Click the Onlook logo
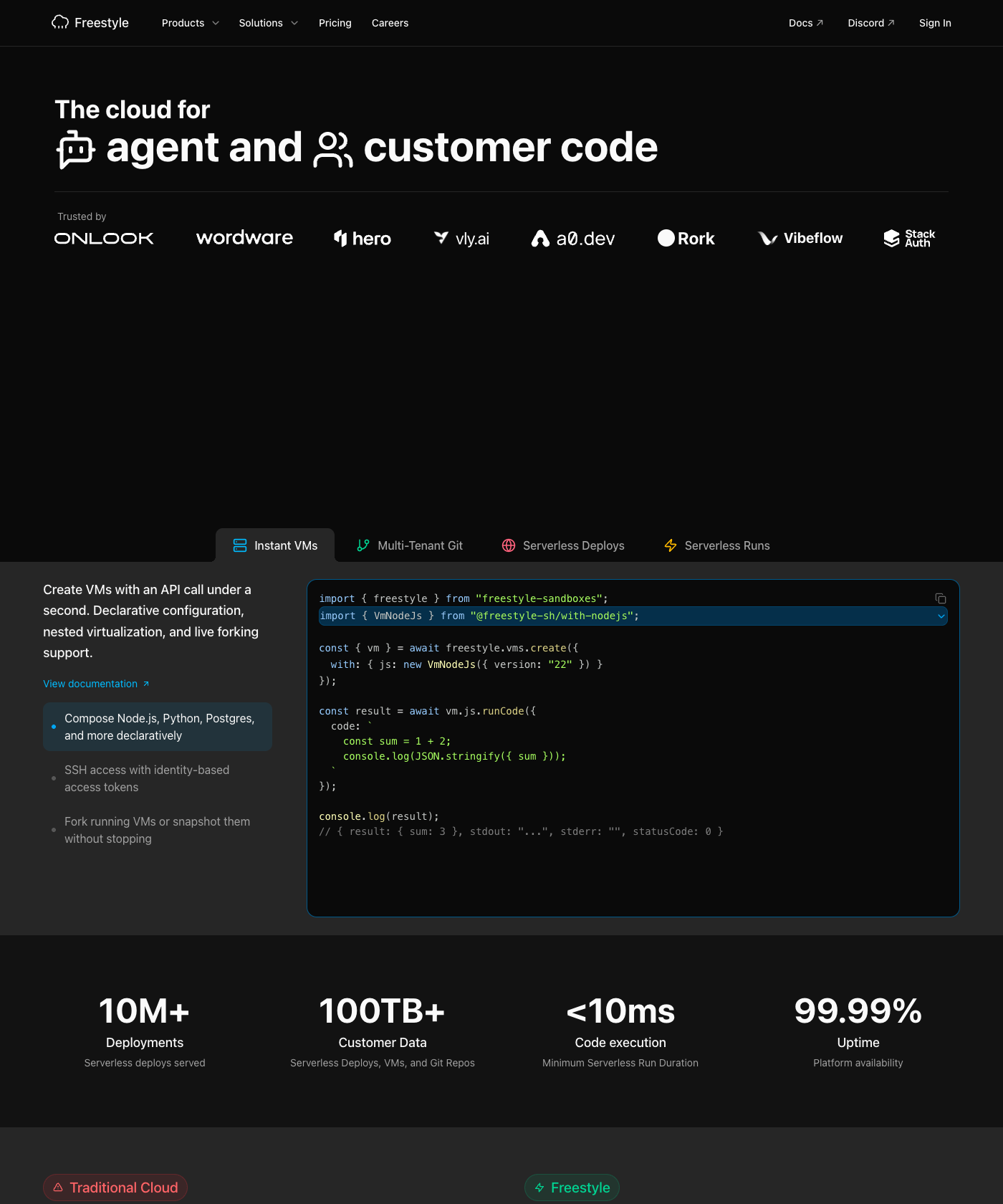1003x1204 pixels. coord(104,238)
